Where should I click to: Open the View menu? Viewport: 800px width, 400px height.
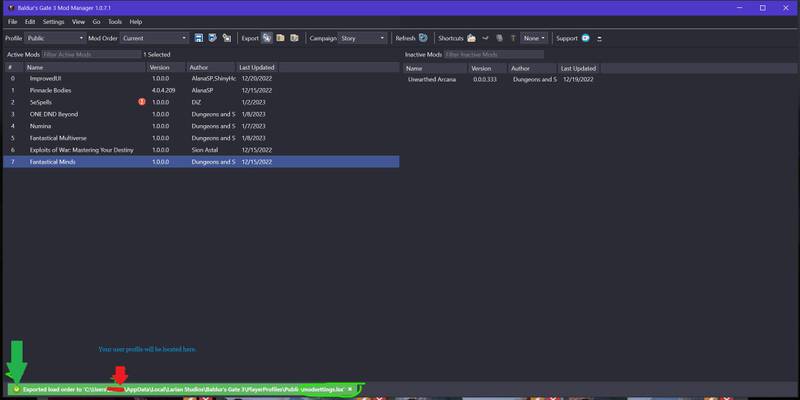[x=79, y=22]
